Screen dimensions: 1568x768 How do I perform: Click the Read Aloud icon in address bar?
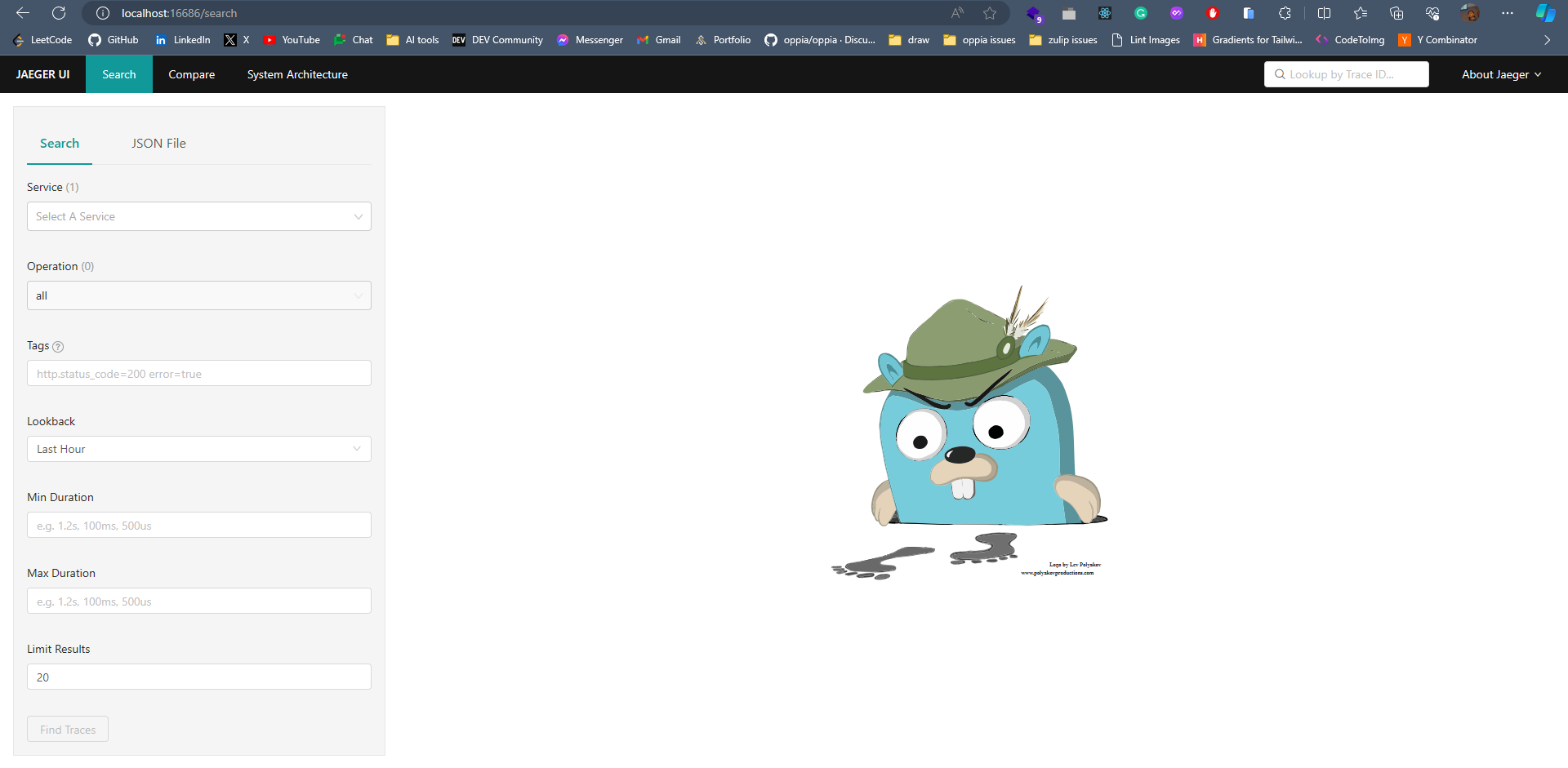(957, 13)
